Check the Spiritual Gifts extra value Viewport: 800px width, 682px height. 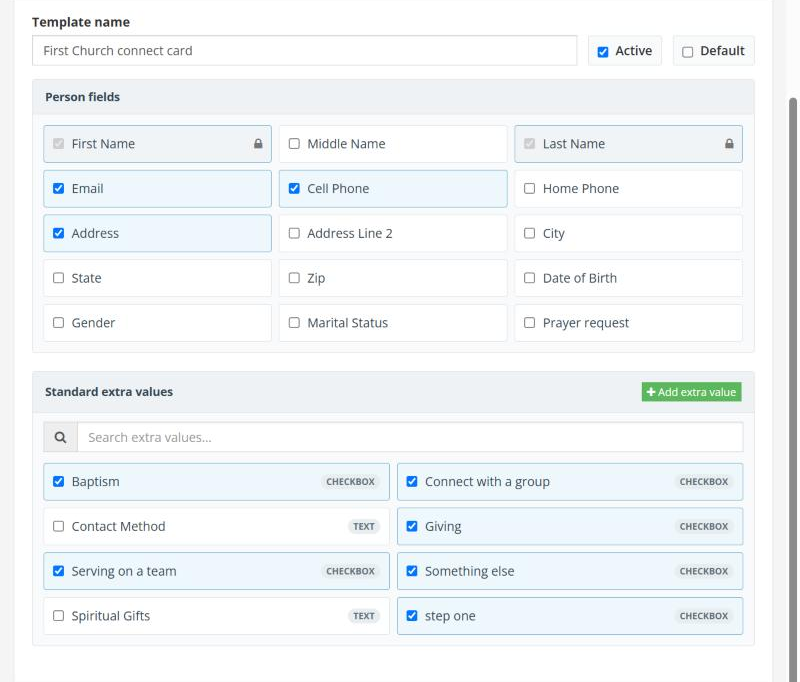tap(59, 616)
